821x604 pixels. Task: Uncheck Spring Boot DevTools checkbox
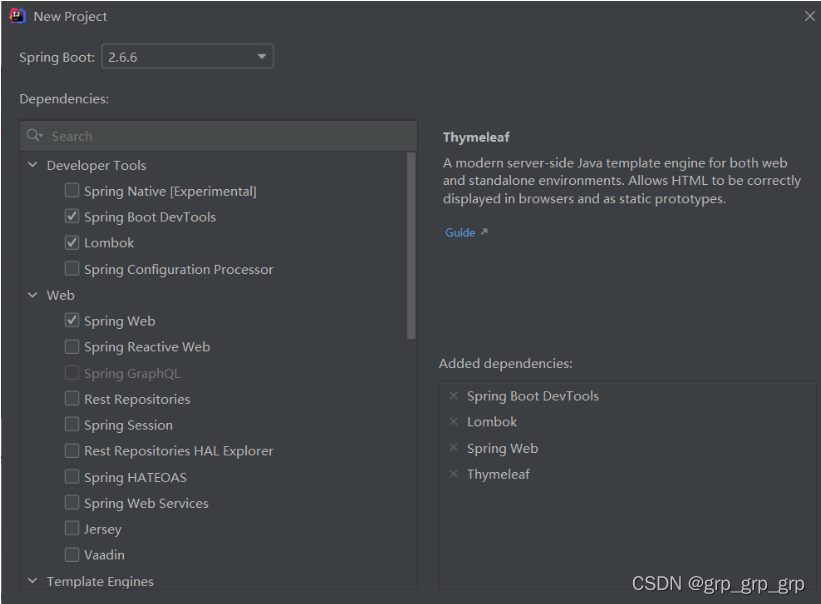coord(72,216)
